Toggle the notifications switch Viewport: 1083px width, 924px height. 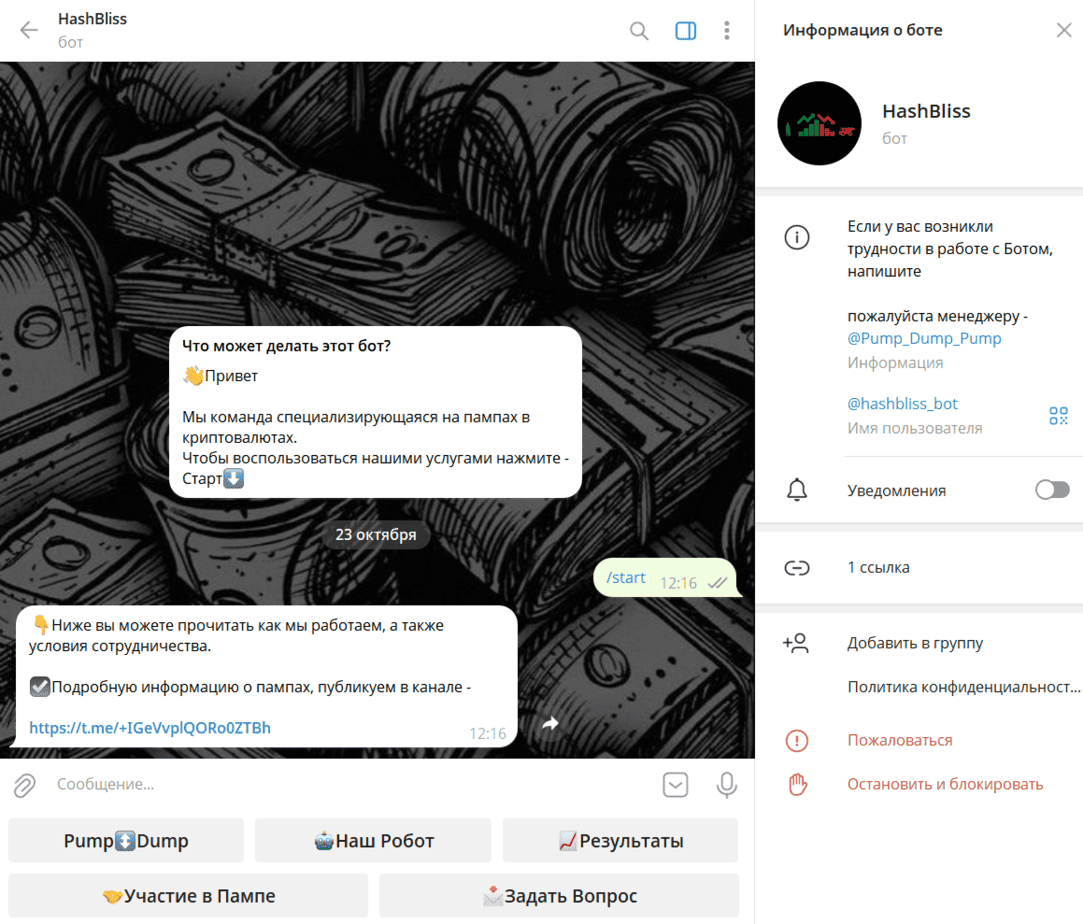1051,490
